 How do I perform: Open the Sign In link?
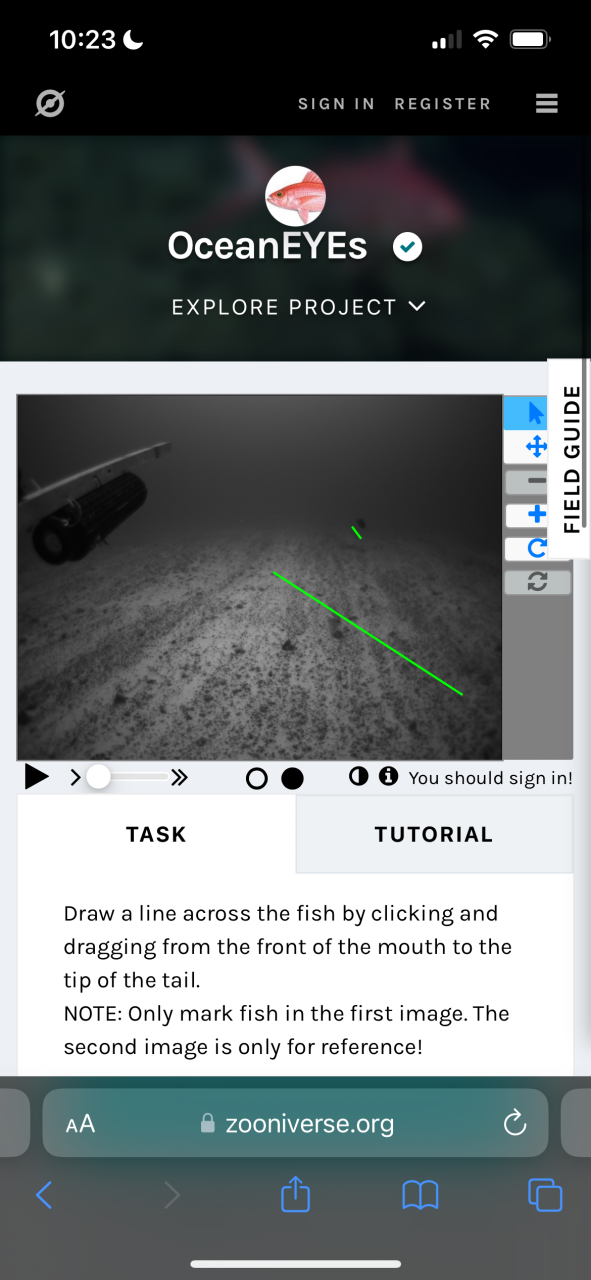[336, 104]
